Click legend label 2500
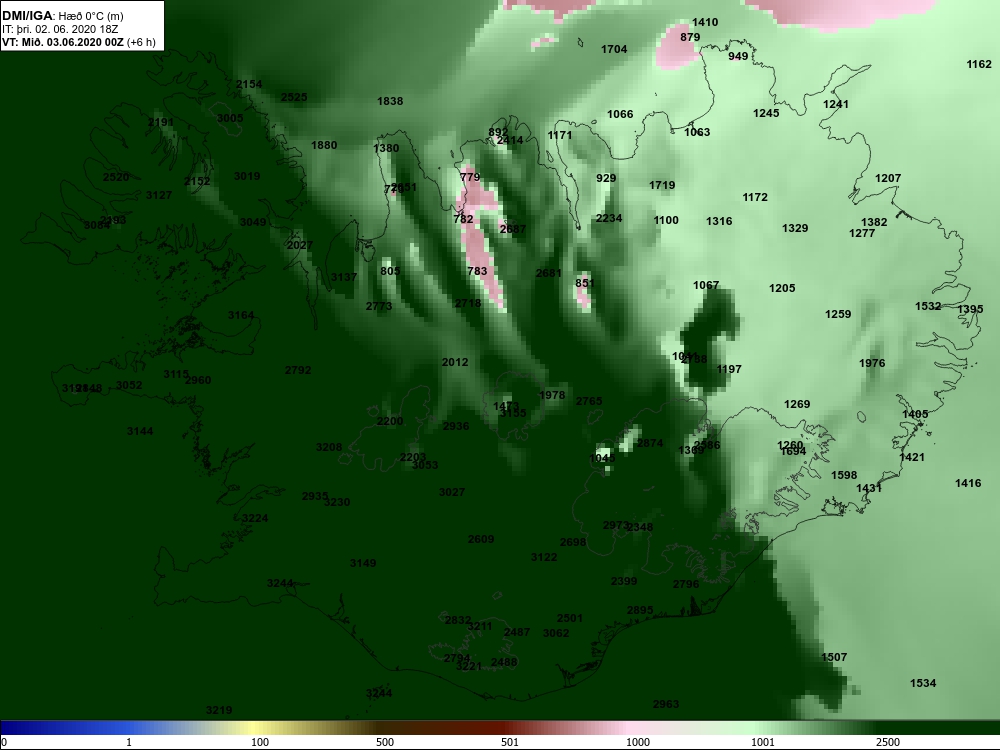This screenshot has width=1000, height=750. 888,742
